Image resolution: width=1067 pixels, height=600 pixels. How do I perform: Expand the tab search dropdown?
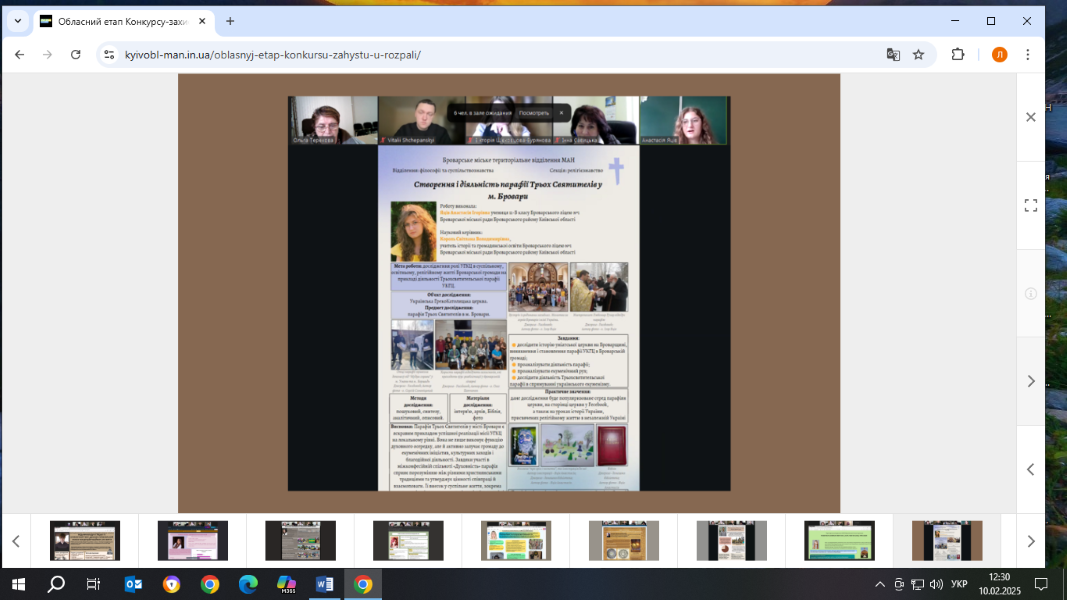[17, 21]
